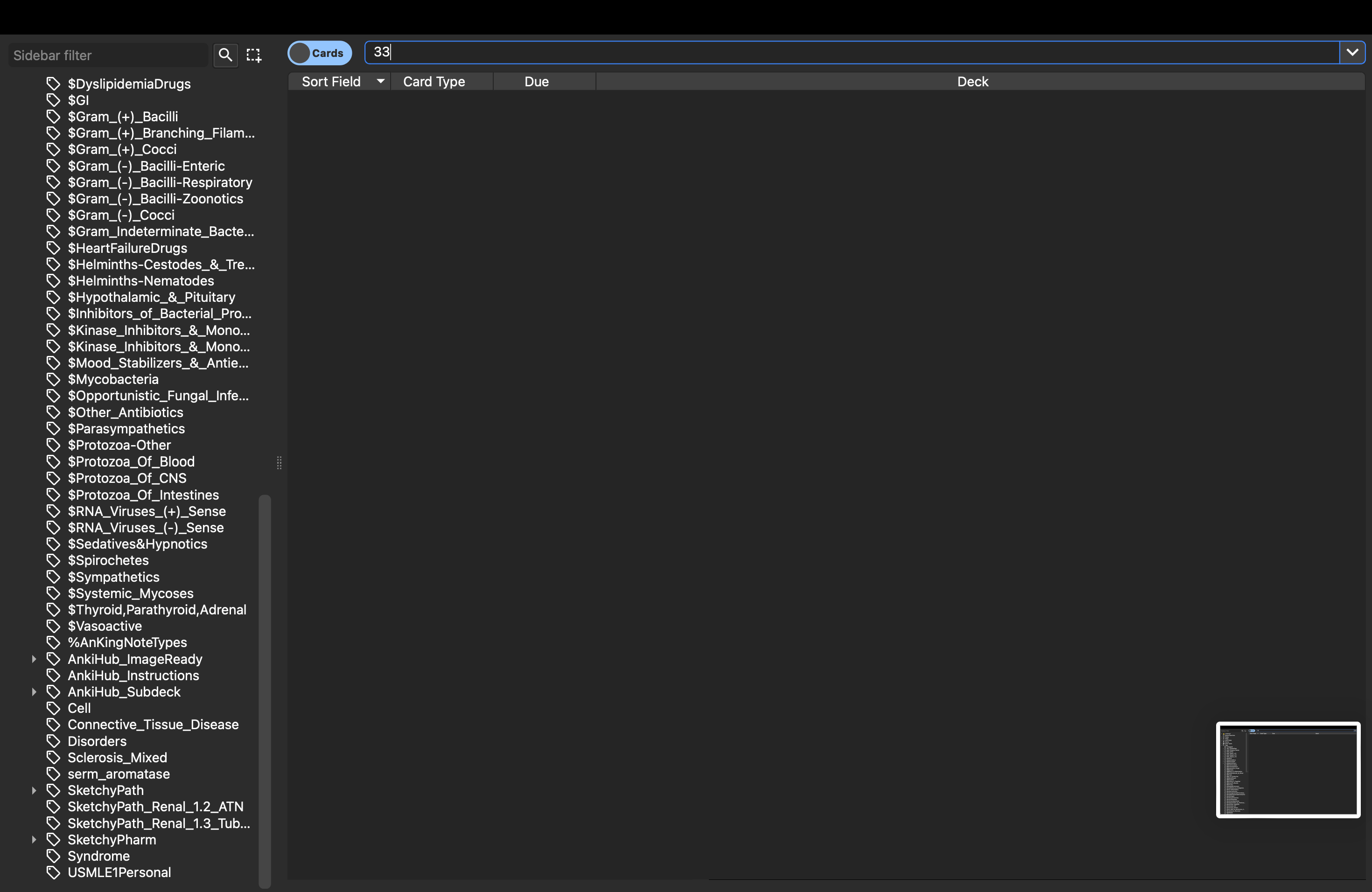Click tag icon beside SketchyPharm

click(x=53, y=840)
